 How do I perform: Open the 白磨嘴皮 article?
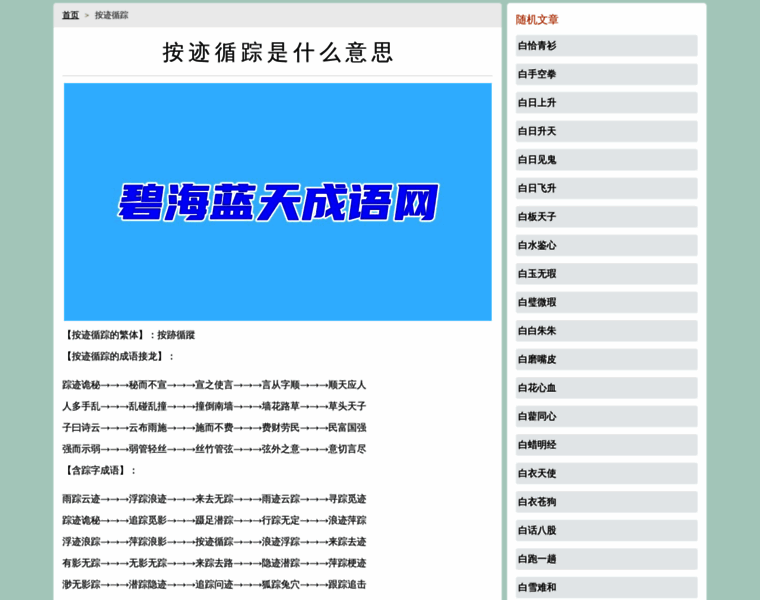tap(537, 359)
